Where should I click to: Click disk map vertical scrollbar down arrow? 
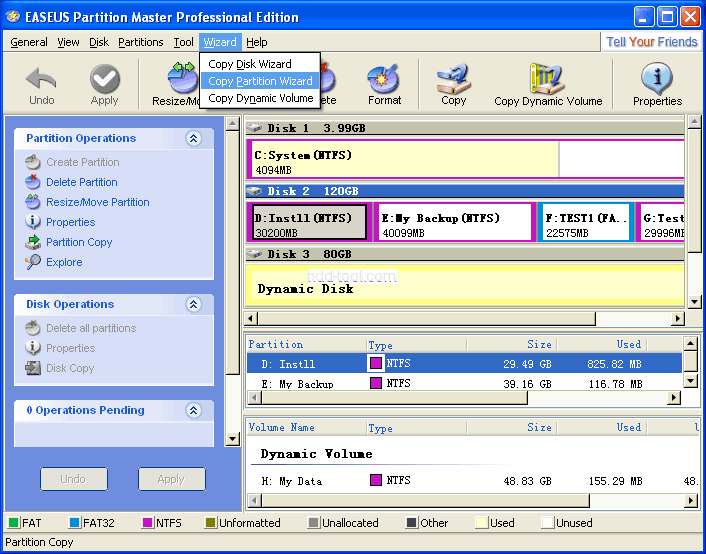pos(694,301)
